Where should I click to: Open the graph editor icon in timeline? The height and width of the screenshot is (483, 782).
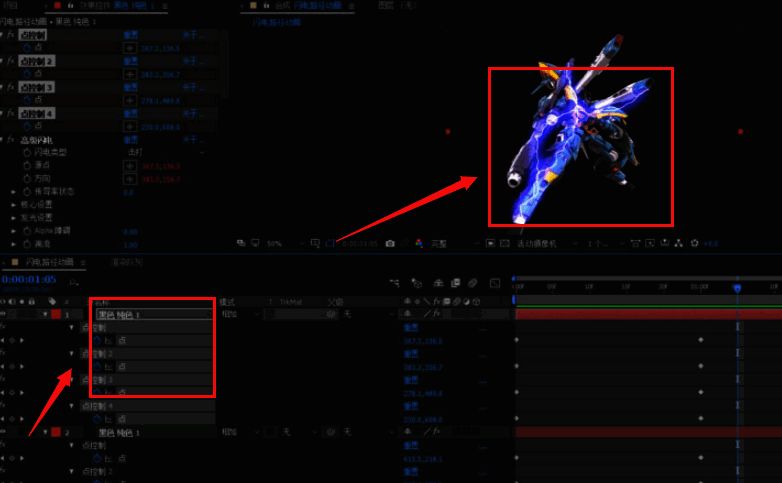tap(495, 283)
